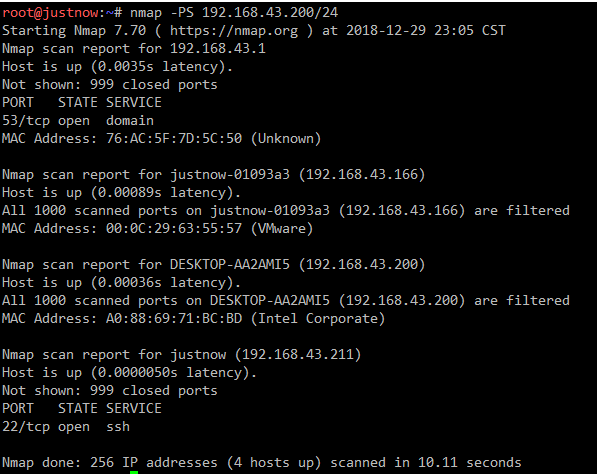Click the MAC address 76:AC:5F:7D:5C:50
The width and height of the screenshot is (597, 474).
tap(174, 139)
